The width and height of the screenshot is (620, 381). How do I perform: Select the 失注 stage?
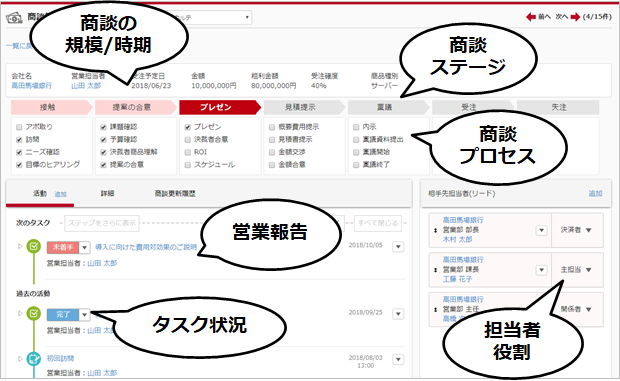[x=558, y=107]
